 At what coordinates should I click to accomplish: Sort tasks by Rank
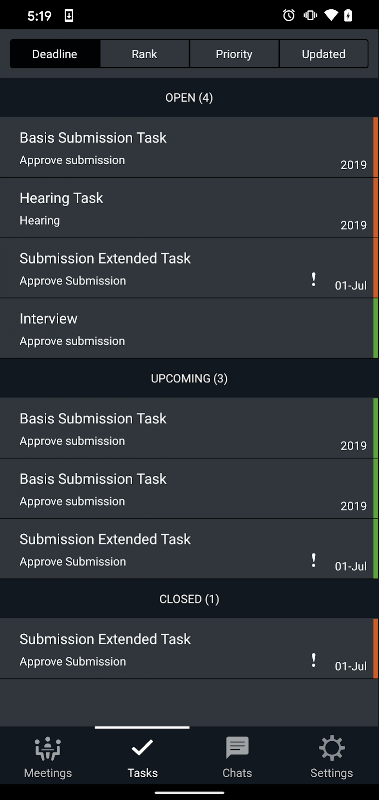coord(145,54)
